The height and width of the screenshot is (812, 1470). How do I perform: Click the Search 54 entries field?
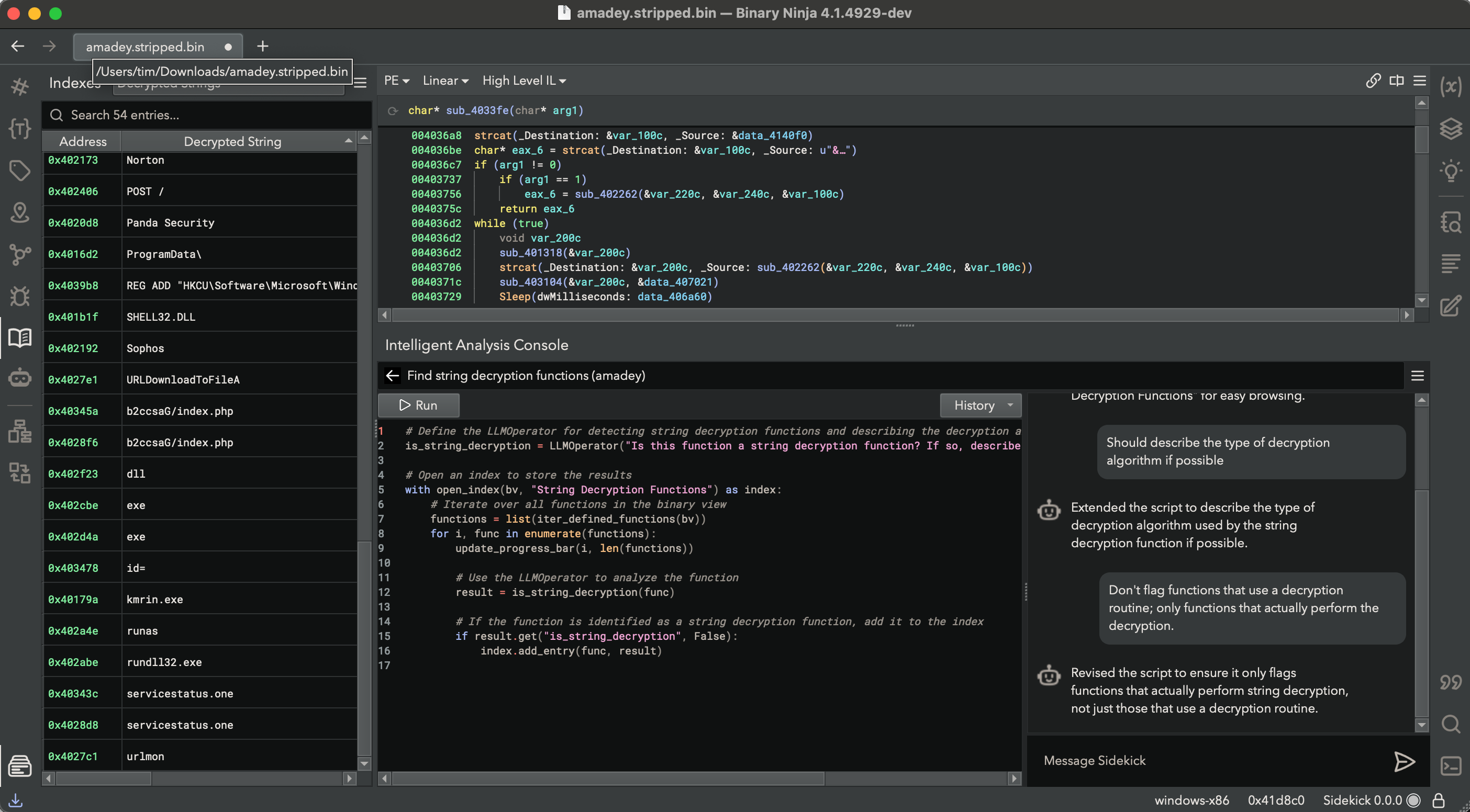coord(207,115)
